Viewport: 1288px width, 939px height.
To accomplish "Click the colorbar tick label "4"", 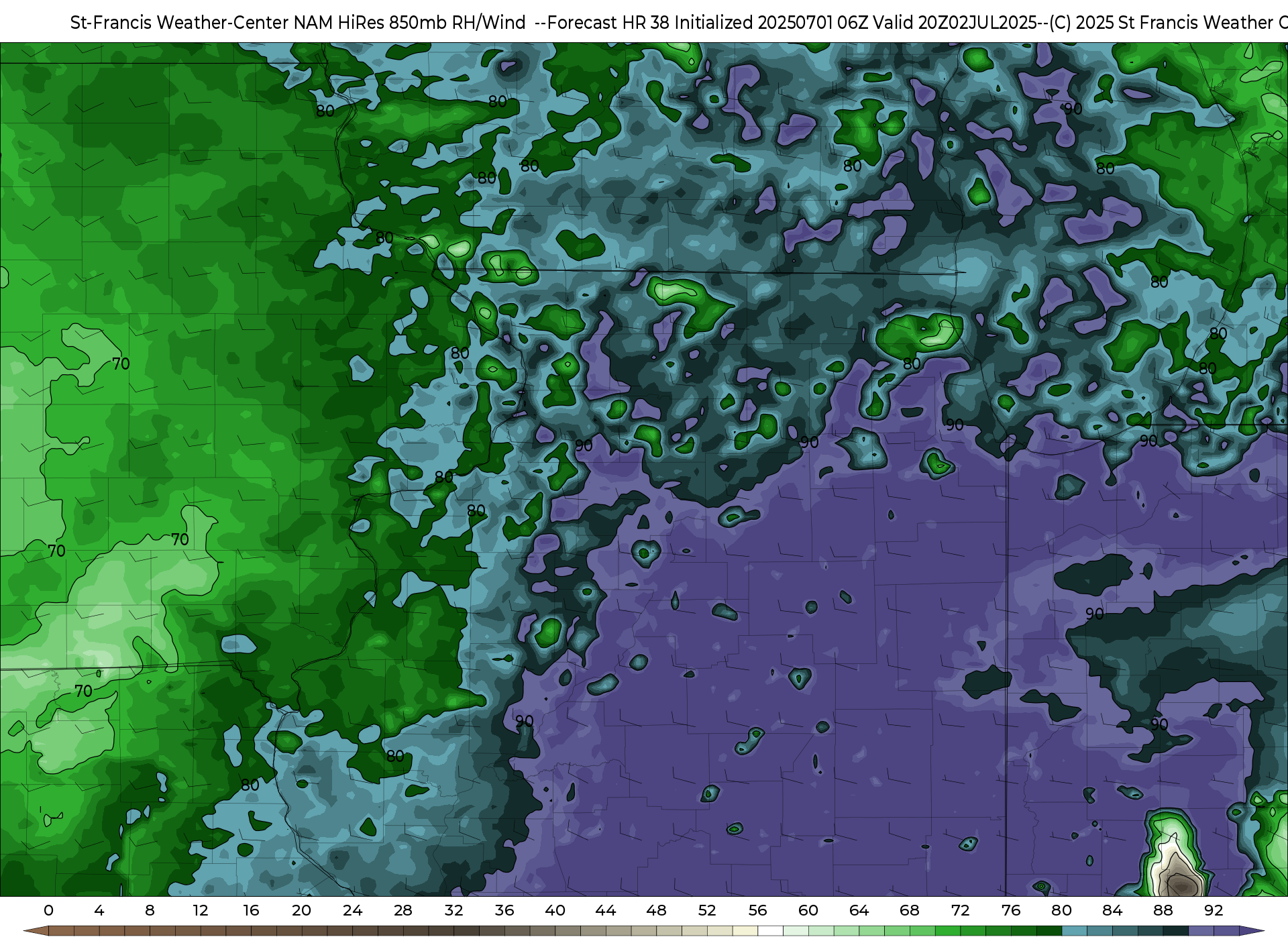I will point(99,911).
